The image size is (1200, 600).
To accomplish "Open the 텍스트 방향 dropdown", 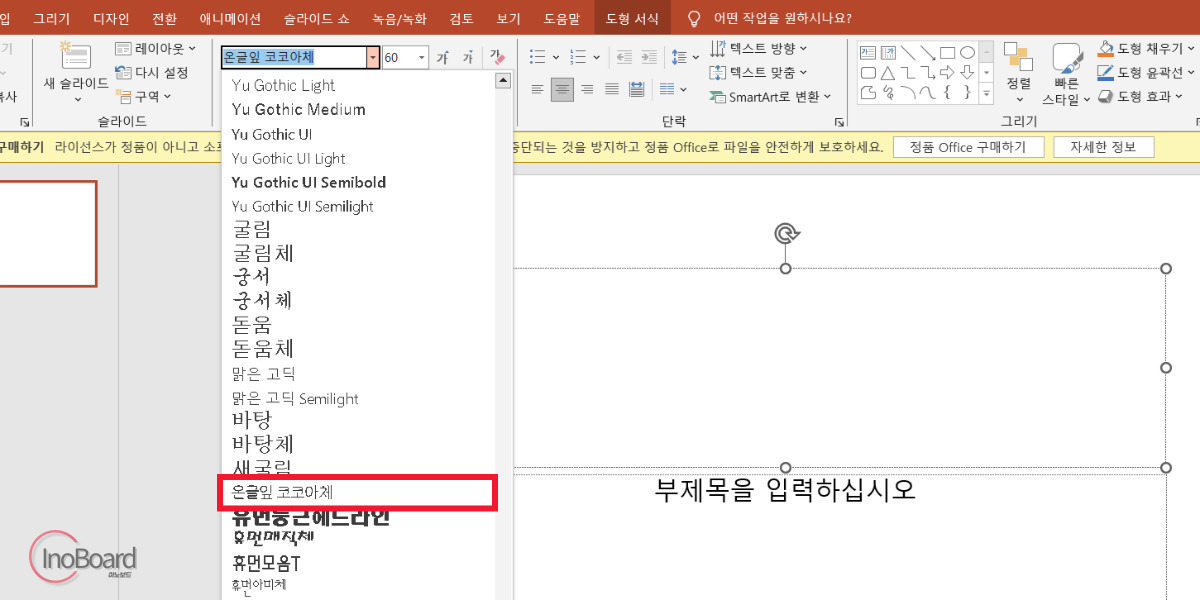I will click(758, 48).
